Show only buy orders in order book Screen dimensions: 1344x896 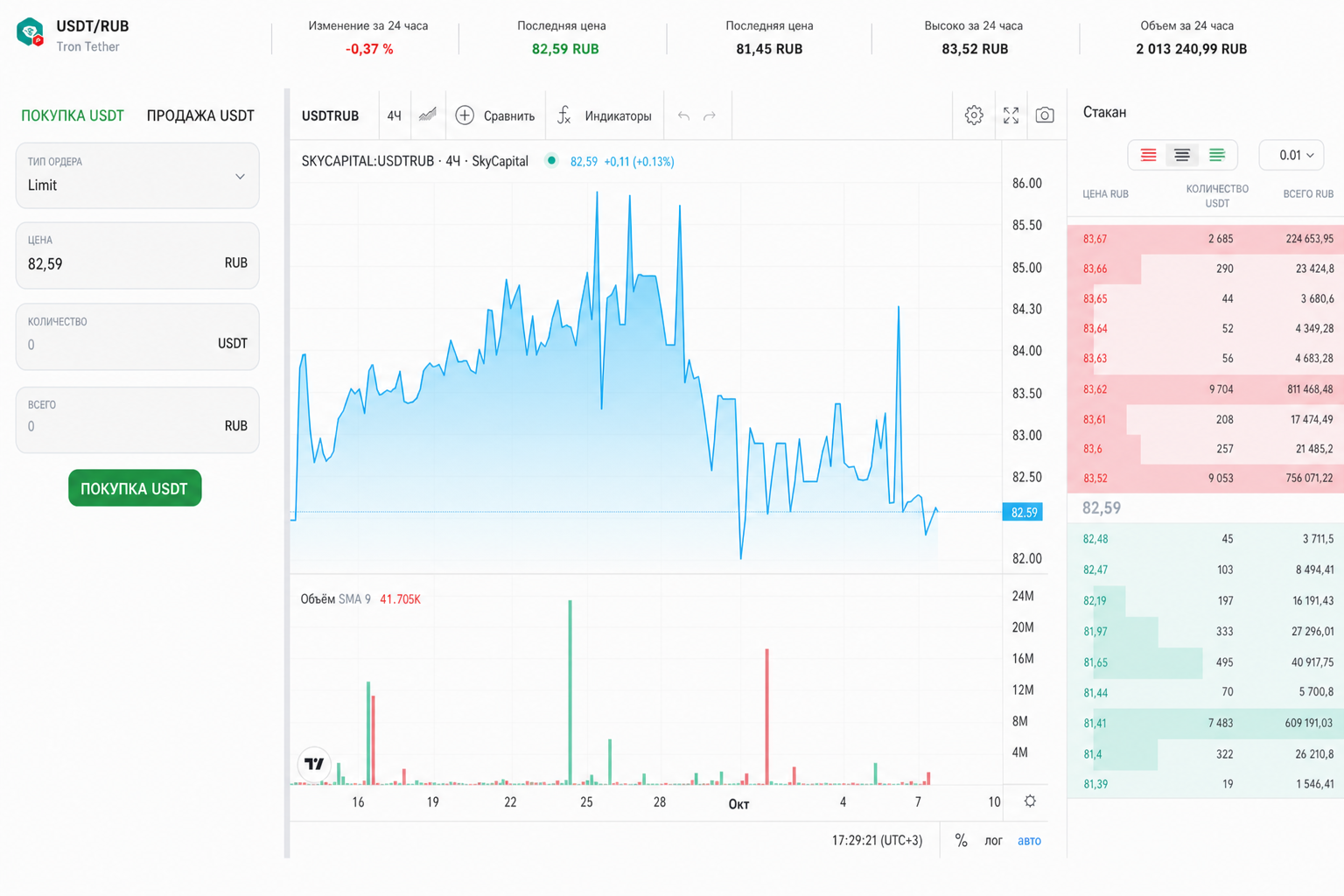(1216, 155)
